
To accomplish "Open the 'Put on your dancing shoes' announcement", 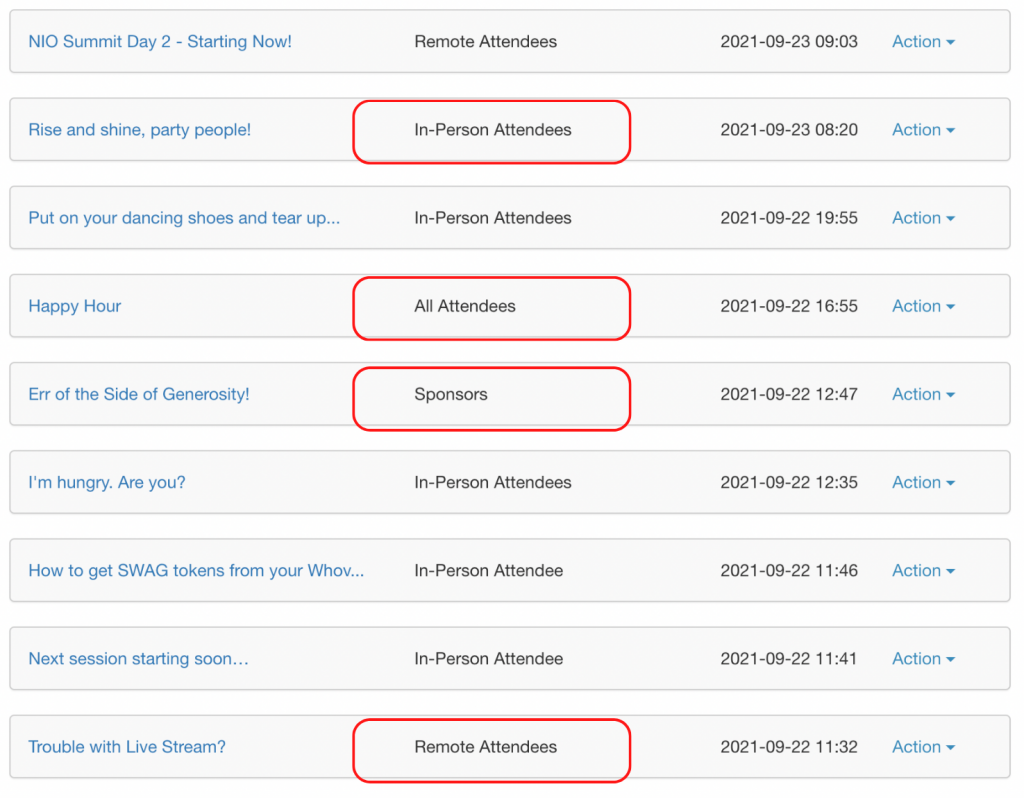I will 184,218.
